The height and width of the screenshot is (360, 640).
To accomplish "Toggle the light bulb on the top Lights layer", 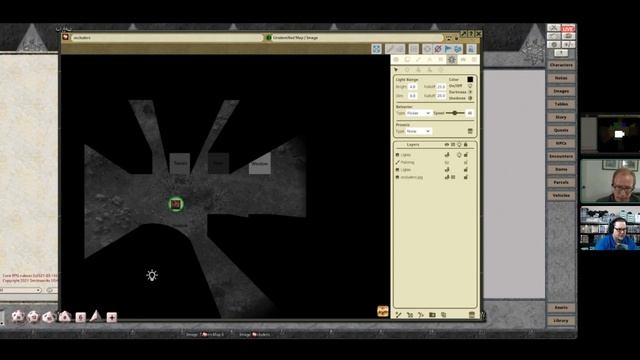I will point(459,155).
